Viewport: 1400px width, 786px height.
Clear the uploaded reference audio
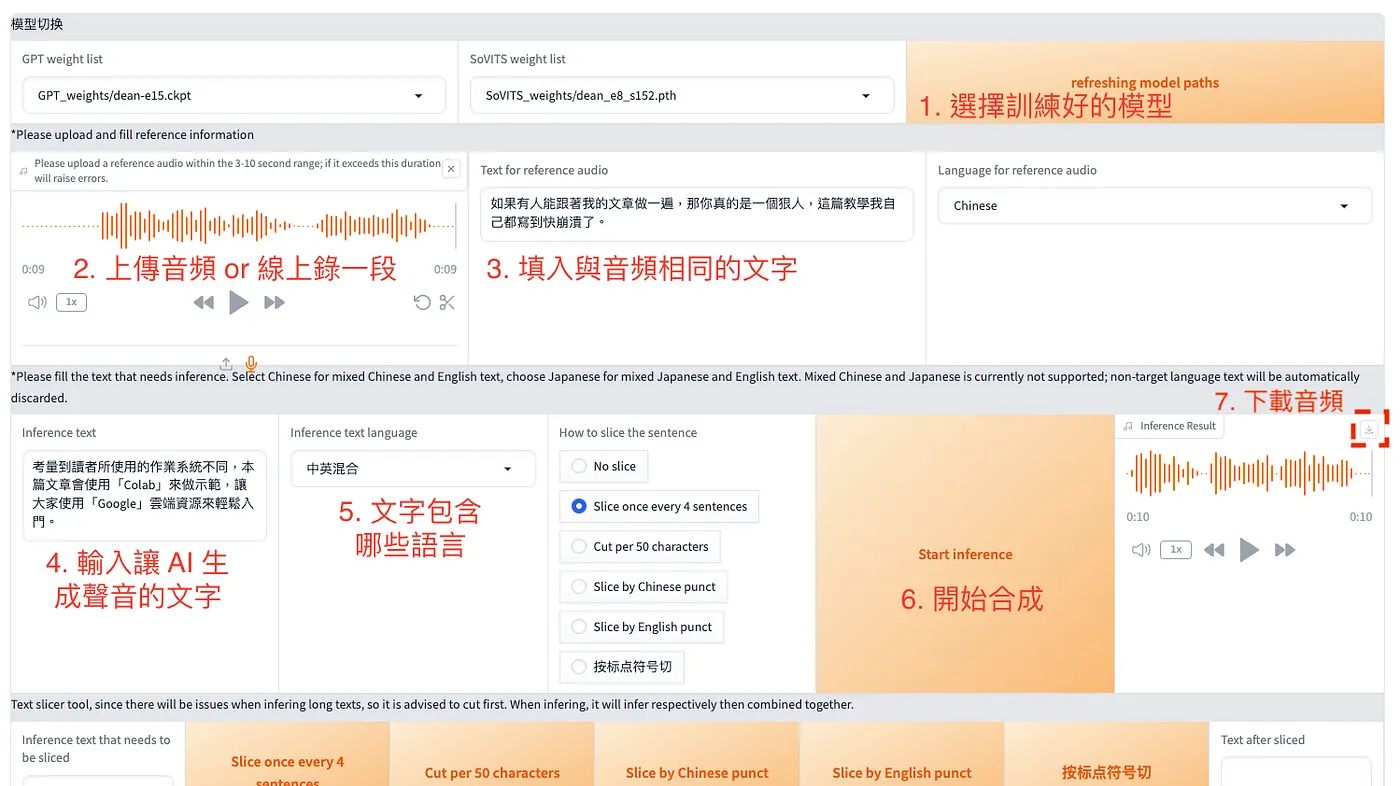coord(451,169)
